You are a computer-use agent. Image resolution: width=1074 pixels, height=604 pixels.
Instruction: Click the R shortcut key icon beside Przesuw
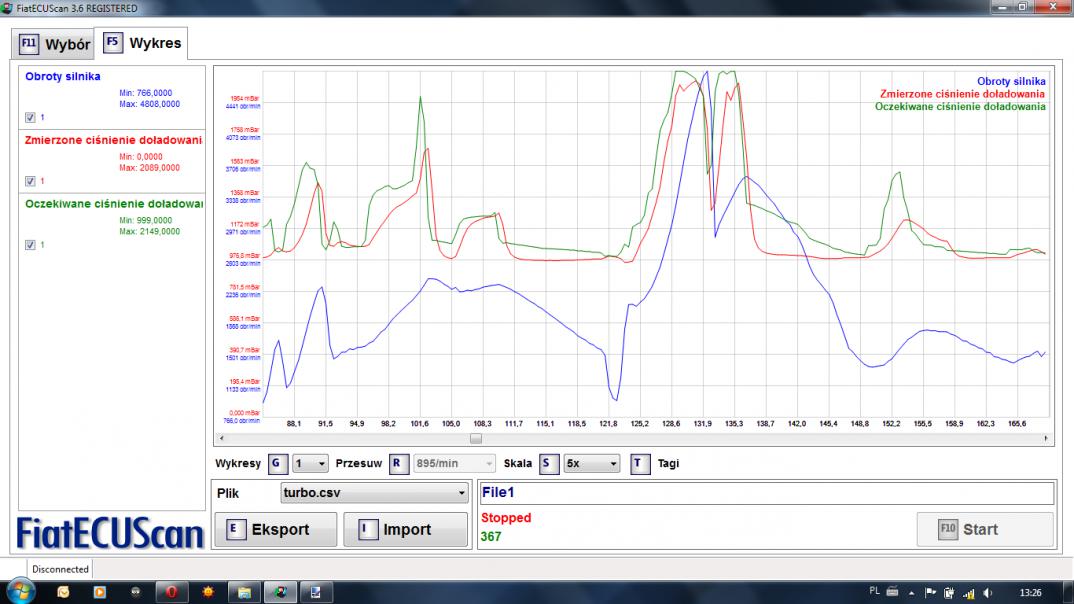[x=397, y=464]
